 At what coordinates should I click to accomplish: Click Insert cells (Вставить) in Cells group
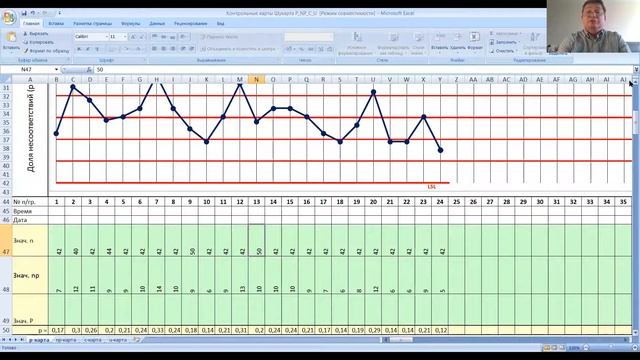click(x=440, y=42)
